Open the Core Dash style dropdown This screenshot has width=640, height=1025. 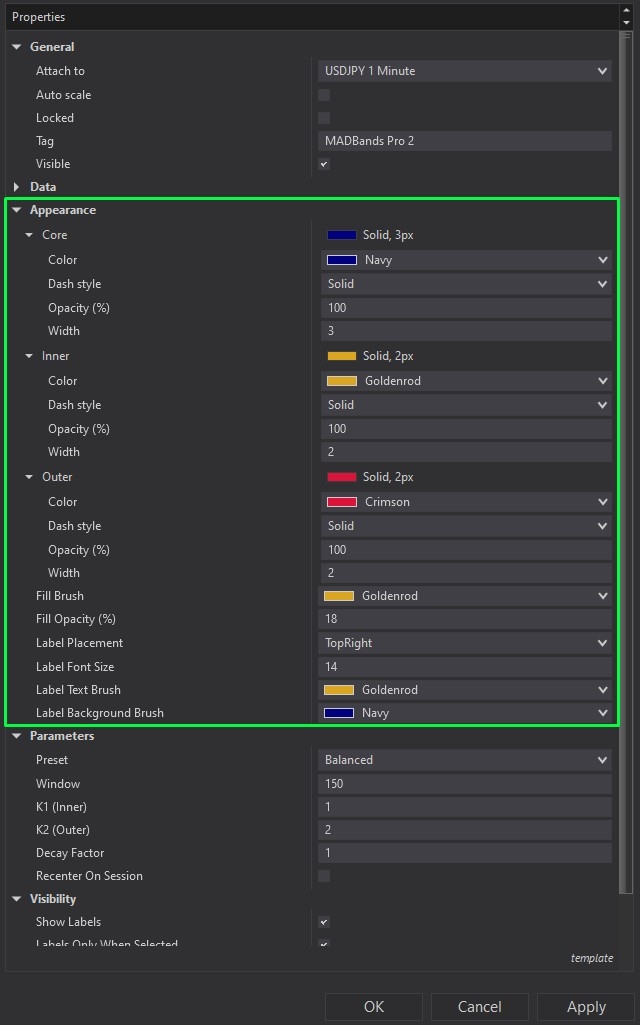coord(465,283)
